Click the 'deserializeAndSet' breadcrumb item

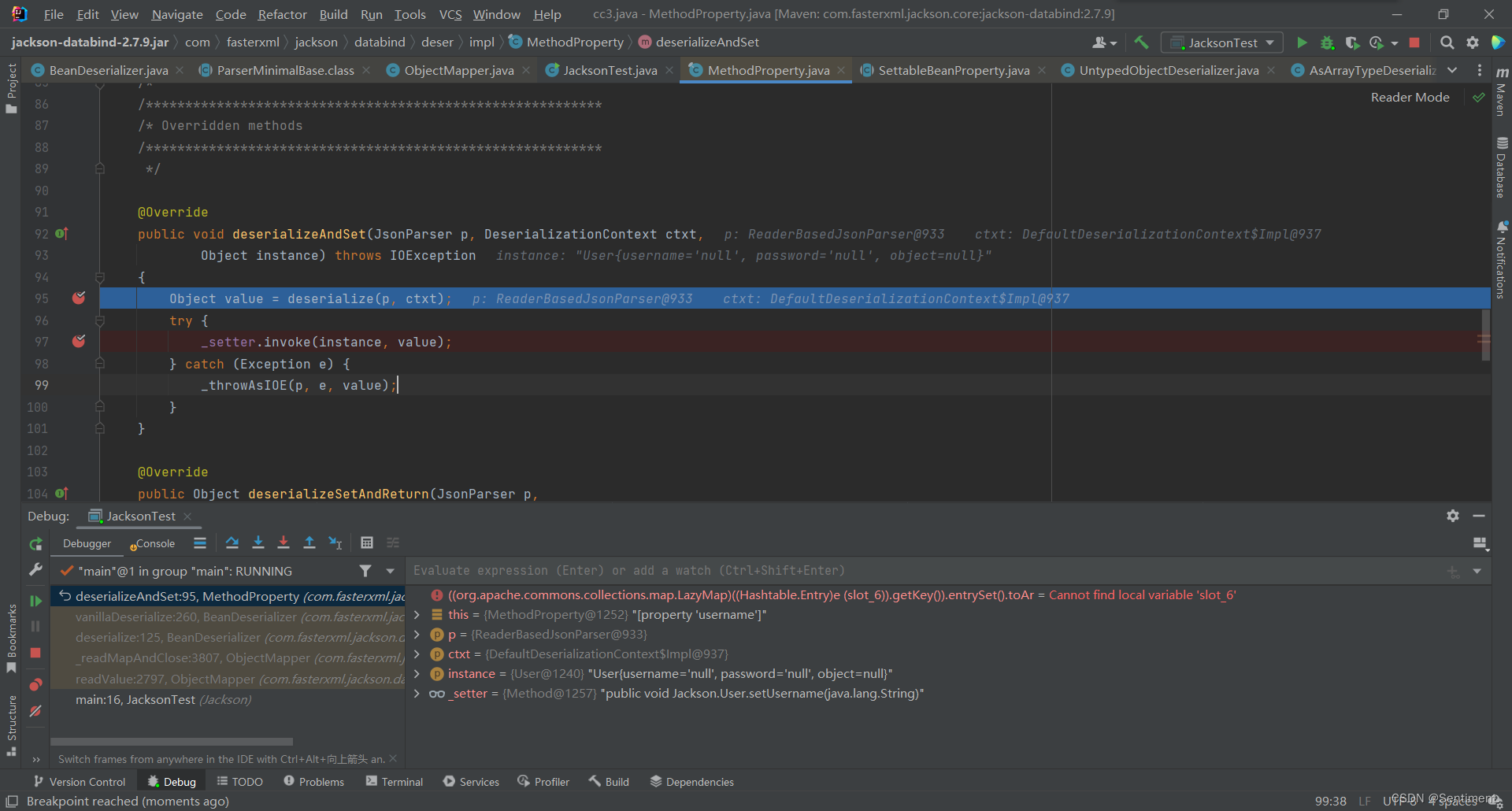point(699,42)
